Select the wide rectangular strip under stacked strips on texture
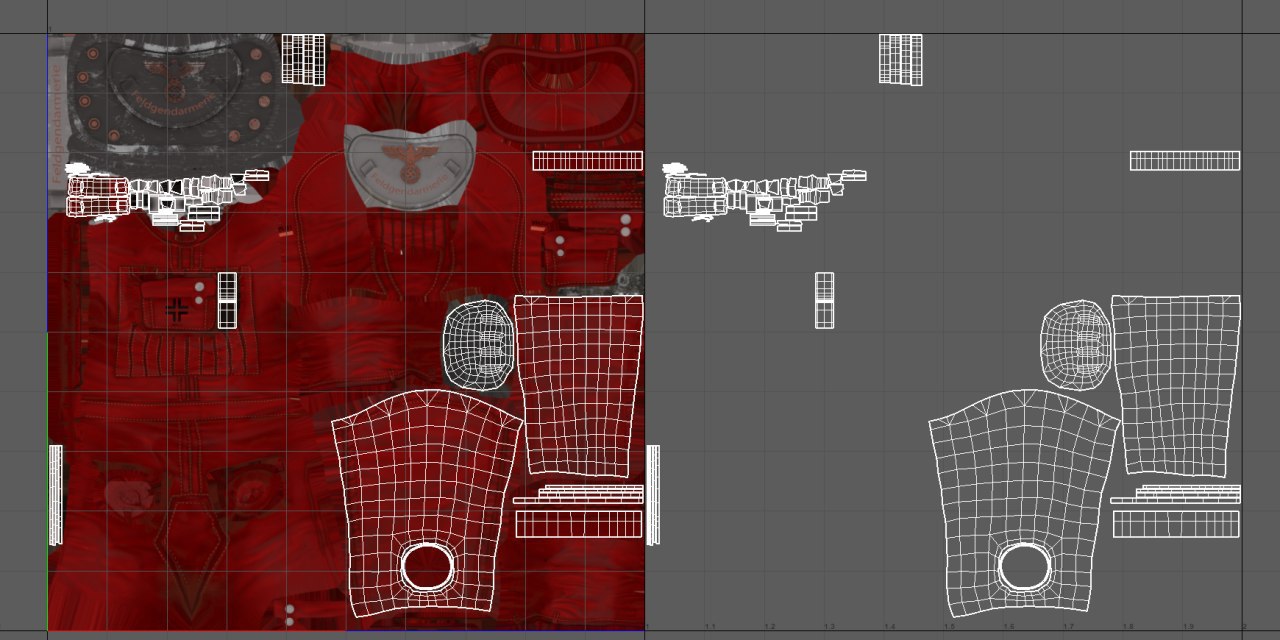Image resolution: width=1280 pixels, height=640 pixels. (x=579, y=524)
